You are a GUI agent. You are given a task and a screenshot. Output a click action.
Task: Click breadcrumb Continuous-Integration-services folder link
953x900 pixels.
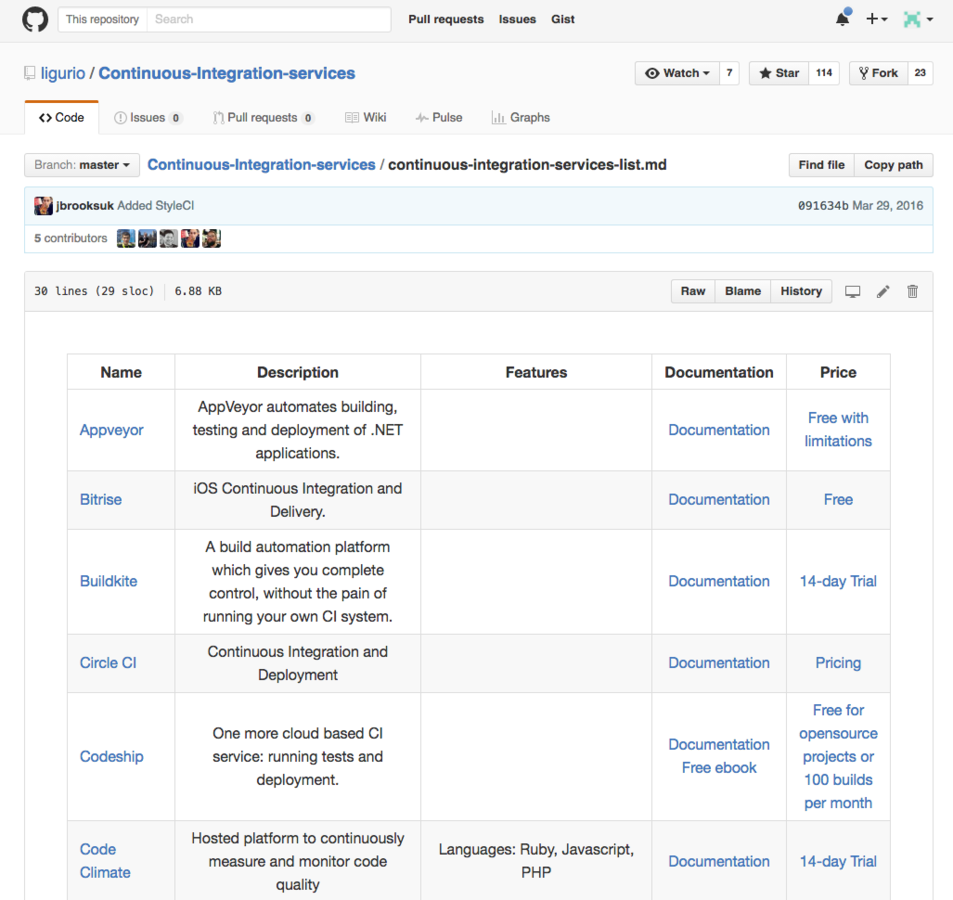tap(261, 165)
